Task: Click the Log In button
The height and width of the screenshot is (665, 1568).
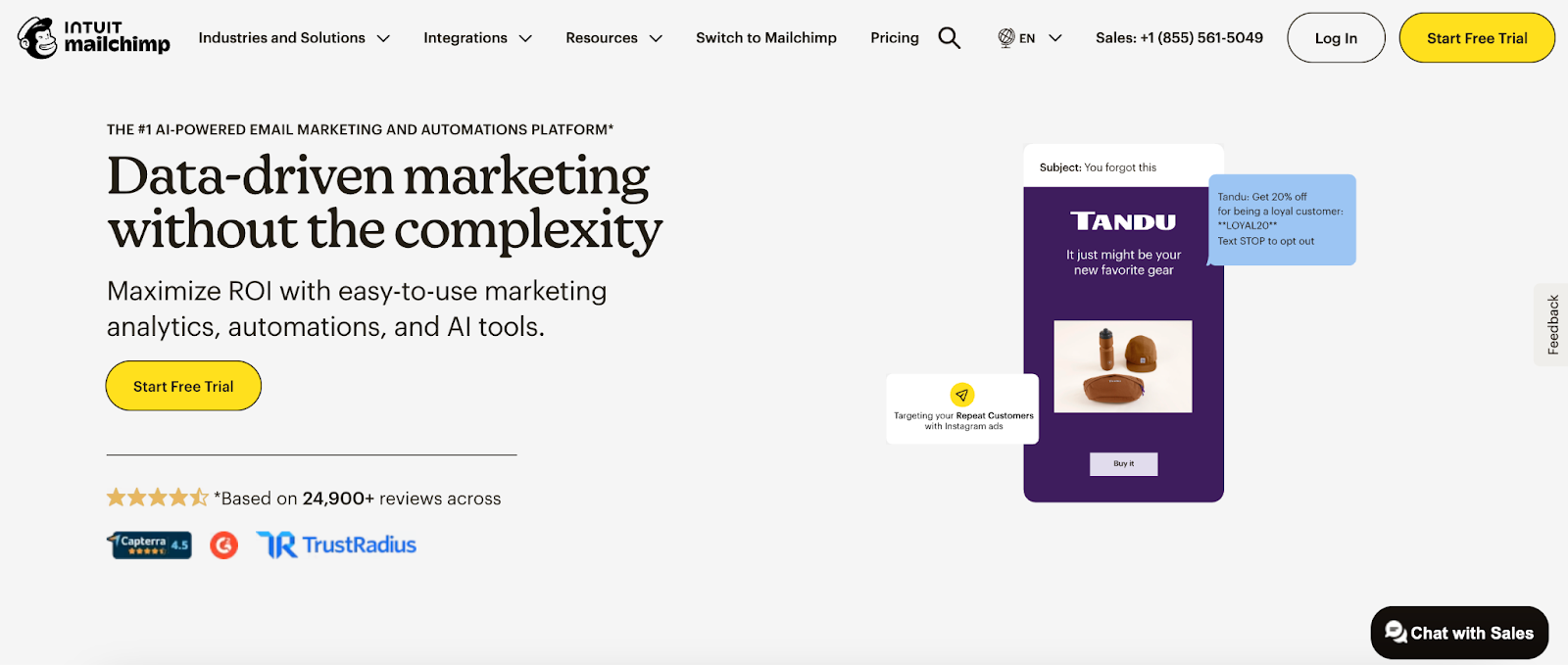Action: point(1336,38)
